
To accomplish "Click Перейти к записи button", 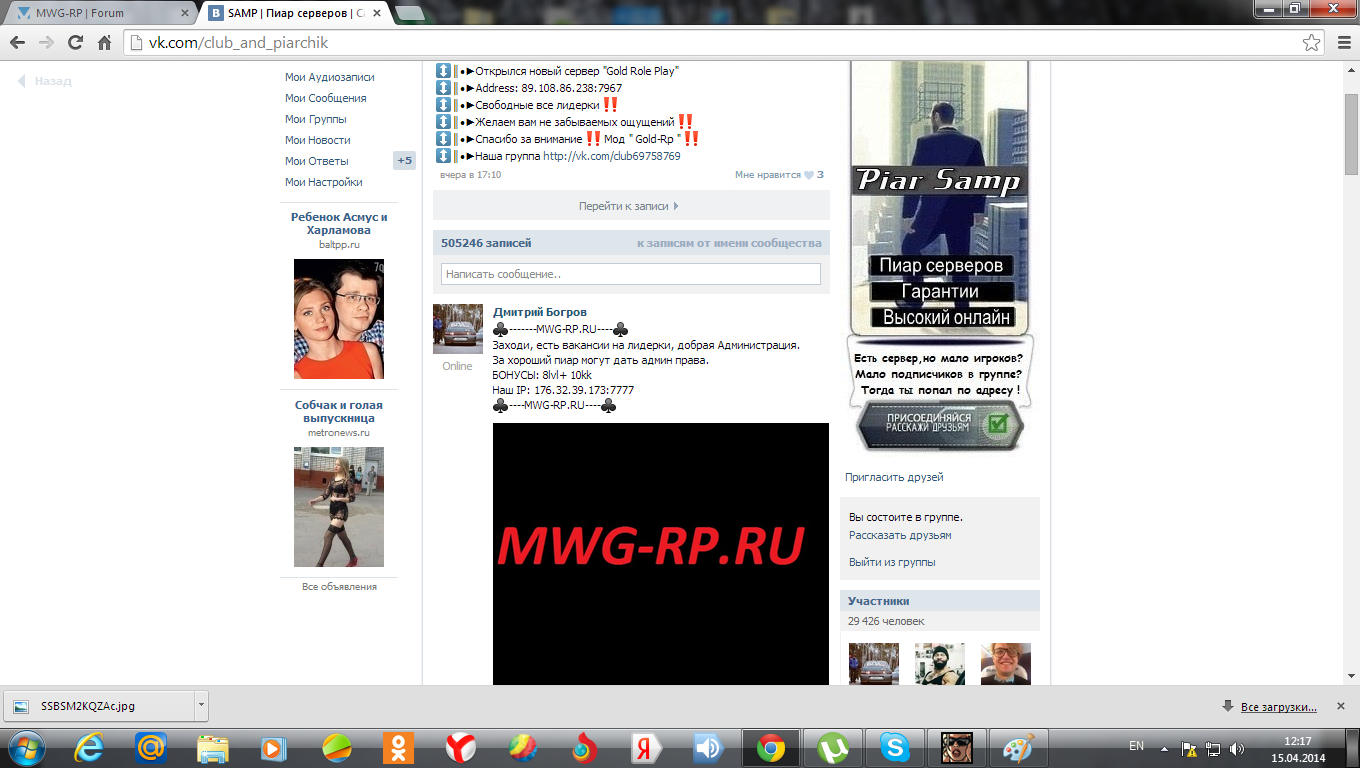I will (x=631, y=206).
